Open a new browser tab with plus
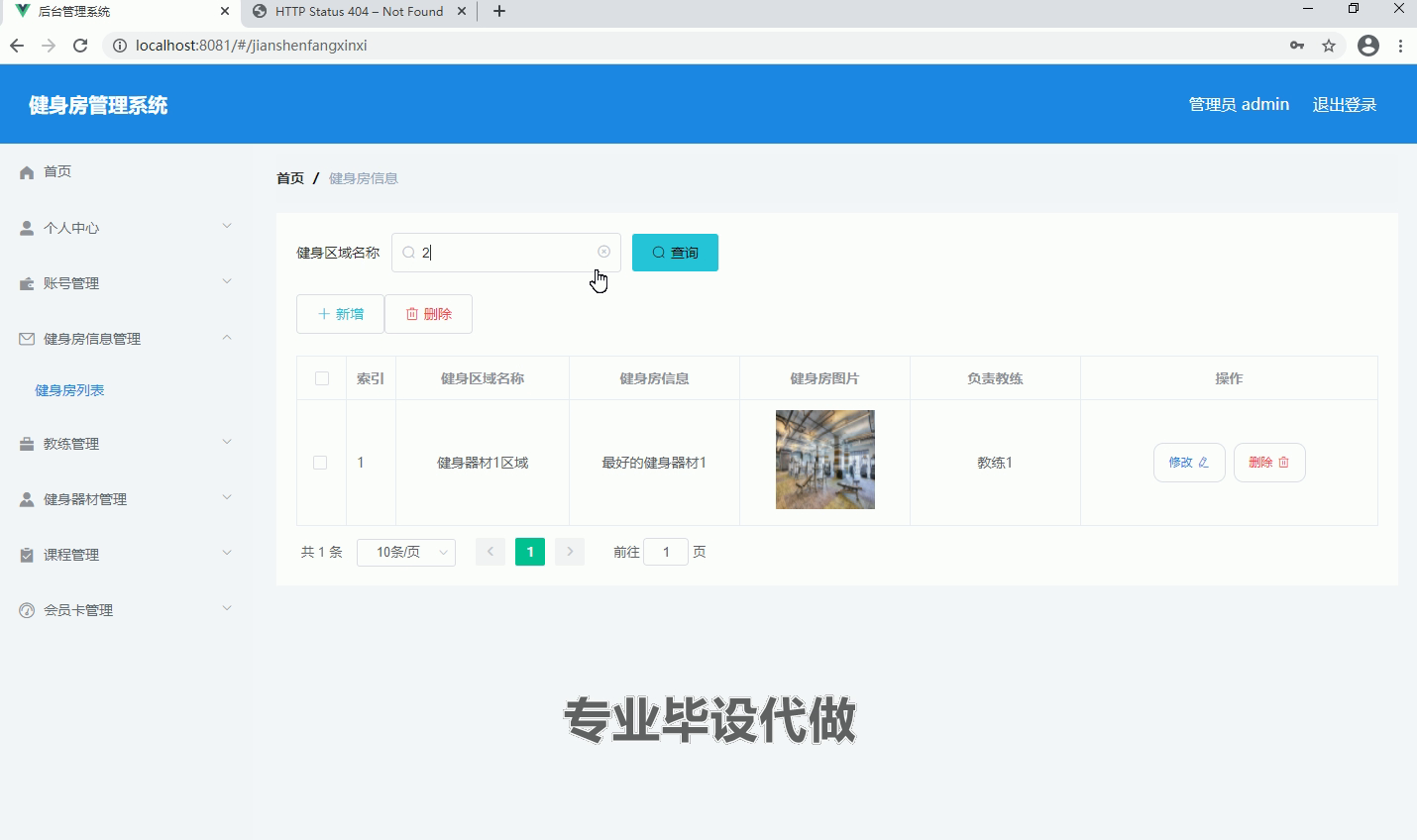The image size is (1417, 840). (x=499, y=11)
